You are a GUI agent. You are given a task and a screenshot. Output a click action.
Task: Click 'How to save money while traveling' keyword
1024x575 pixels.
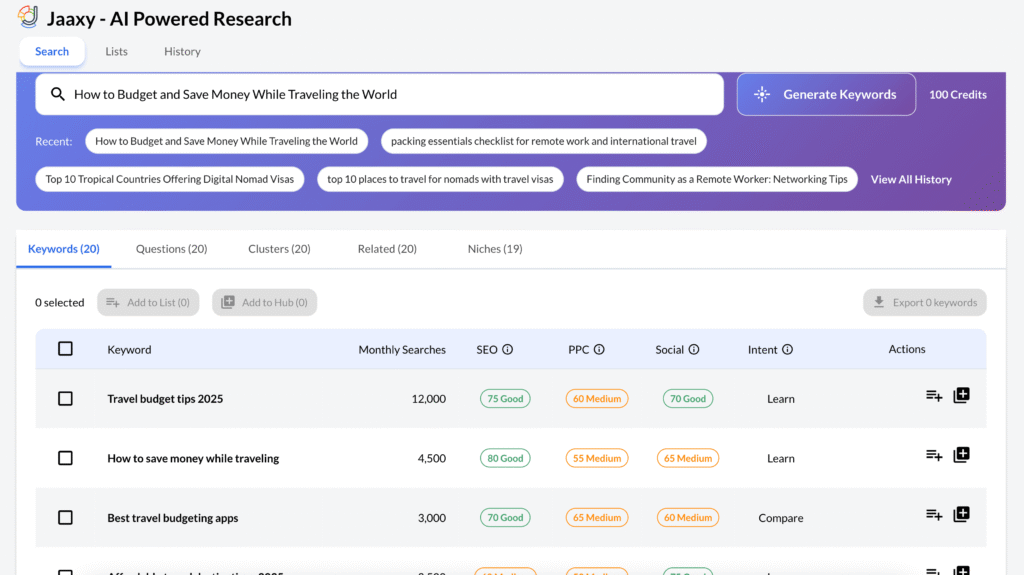pyautogui.click(x=193, y=459)
